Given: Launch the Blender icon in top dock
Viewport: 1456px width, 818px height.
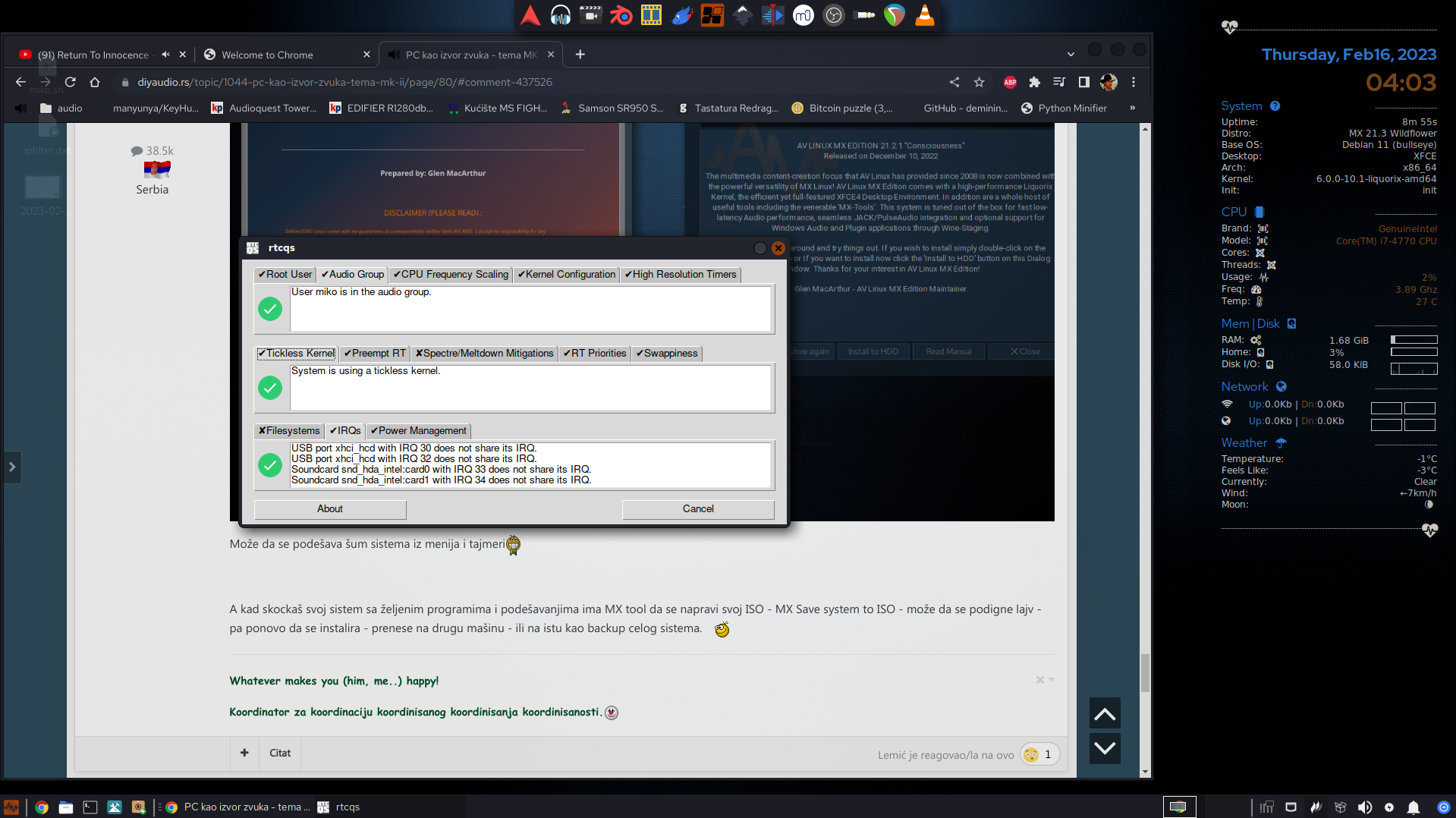Looking at the screenshot, I should [x=621, y=15].
